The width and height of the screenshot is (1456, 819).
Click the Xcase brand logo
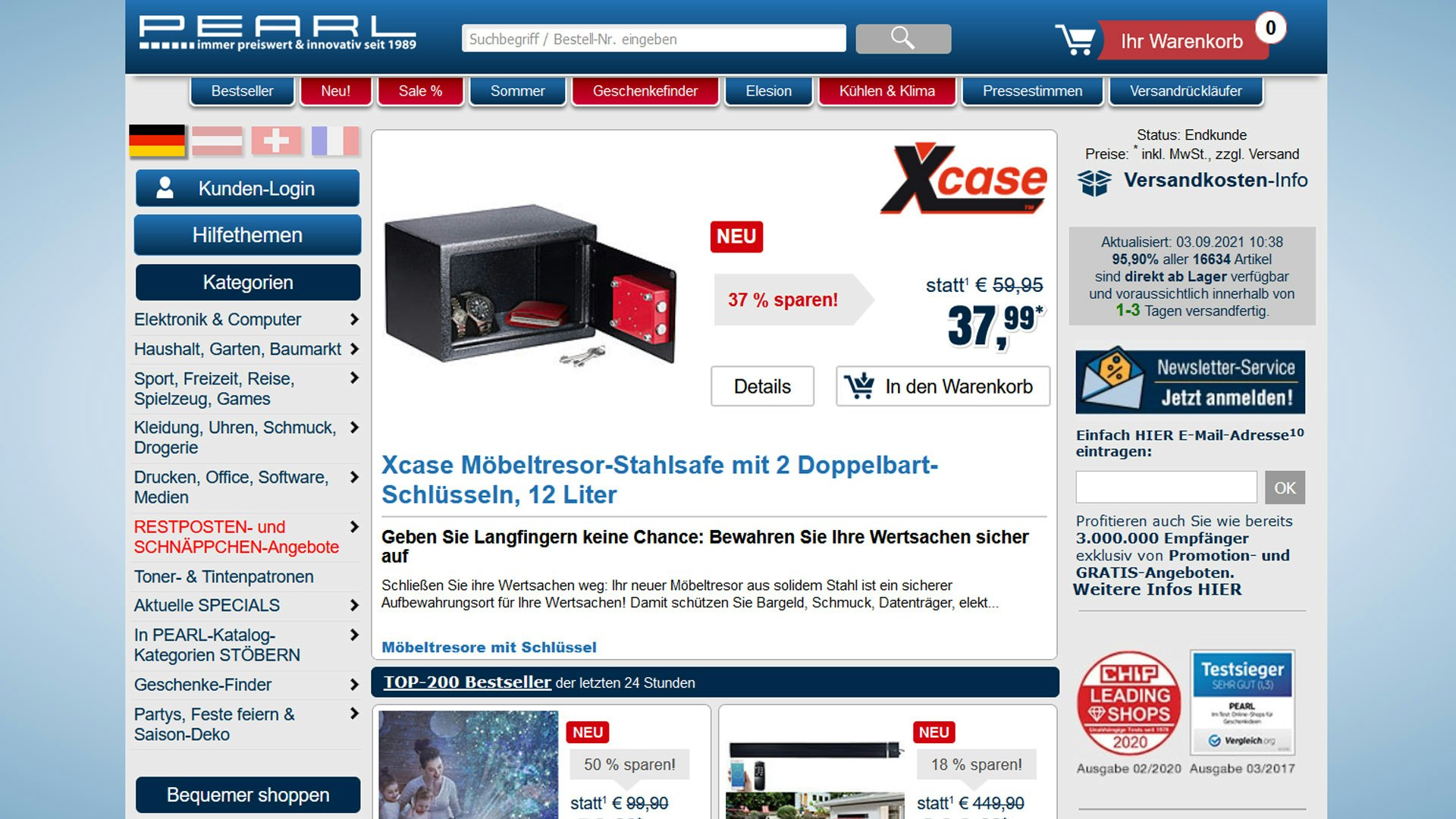[x=964, y=179]
